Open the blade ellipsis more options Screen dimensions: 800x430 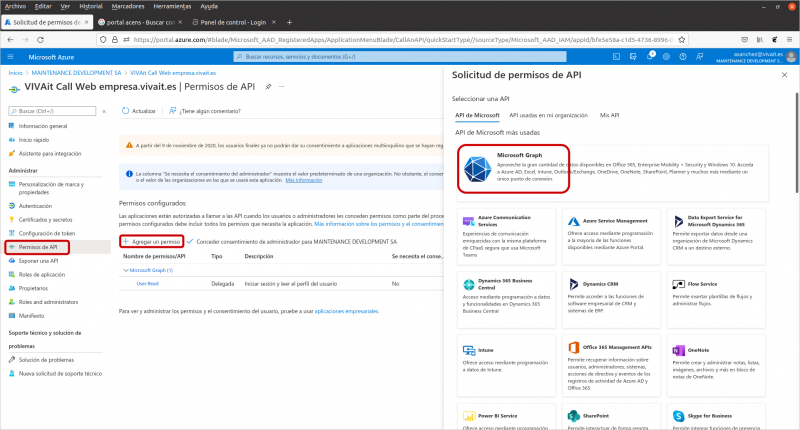[x=282, y=87]
